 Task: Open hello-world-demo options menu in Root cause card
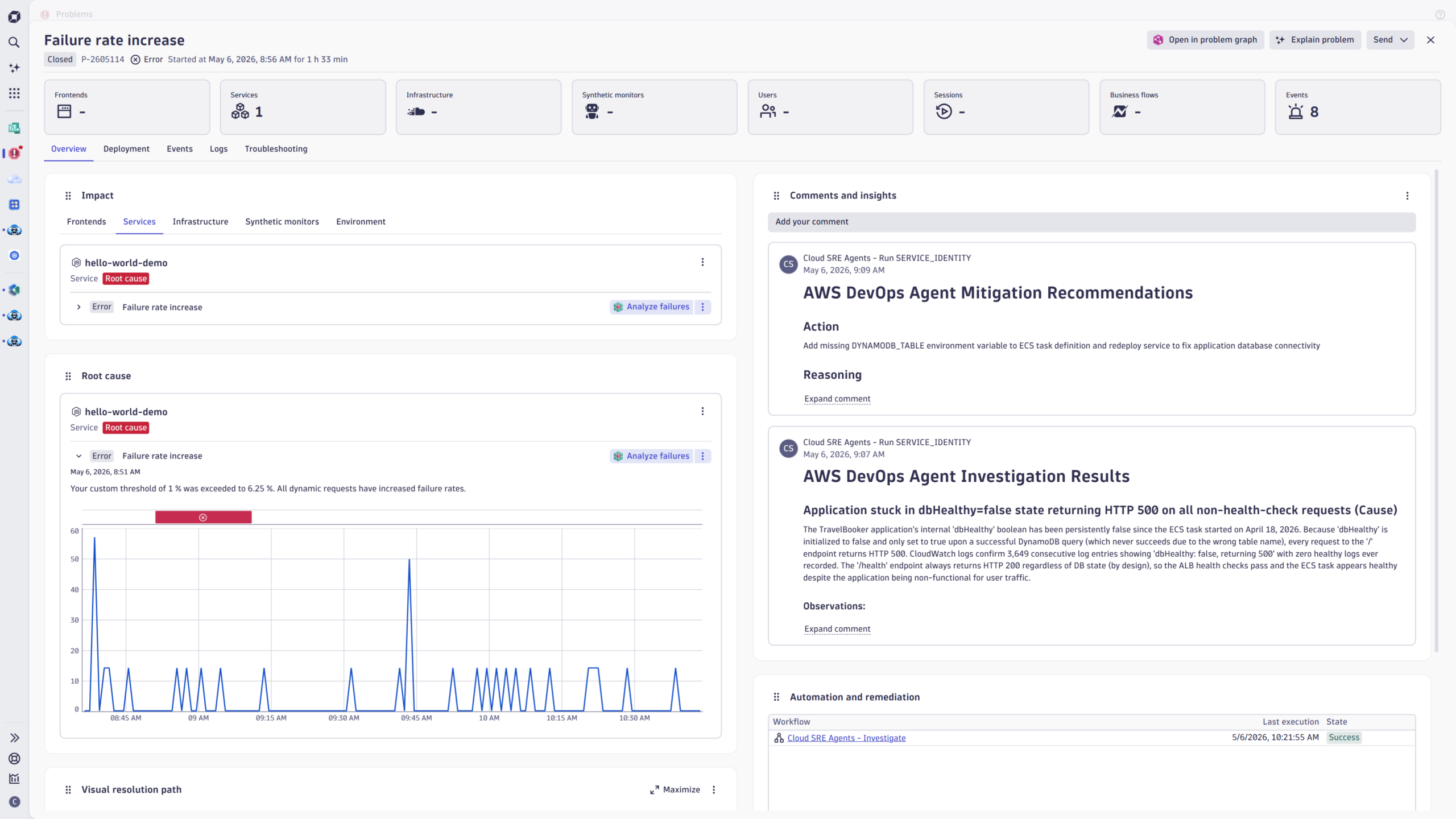pyautogui.click(x=702, y=411)
